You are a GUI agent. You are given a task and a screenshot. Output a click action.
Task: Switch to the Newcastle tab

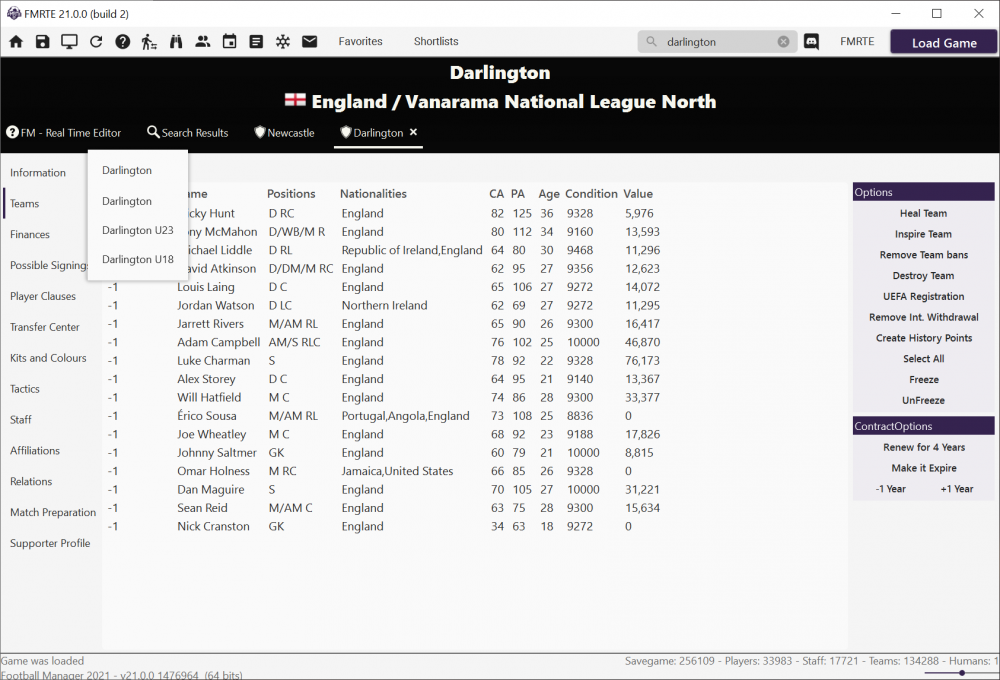pyautogui.click(x=284, y=133)
